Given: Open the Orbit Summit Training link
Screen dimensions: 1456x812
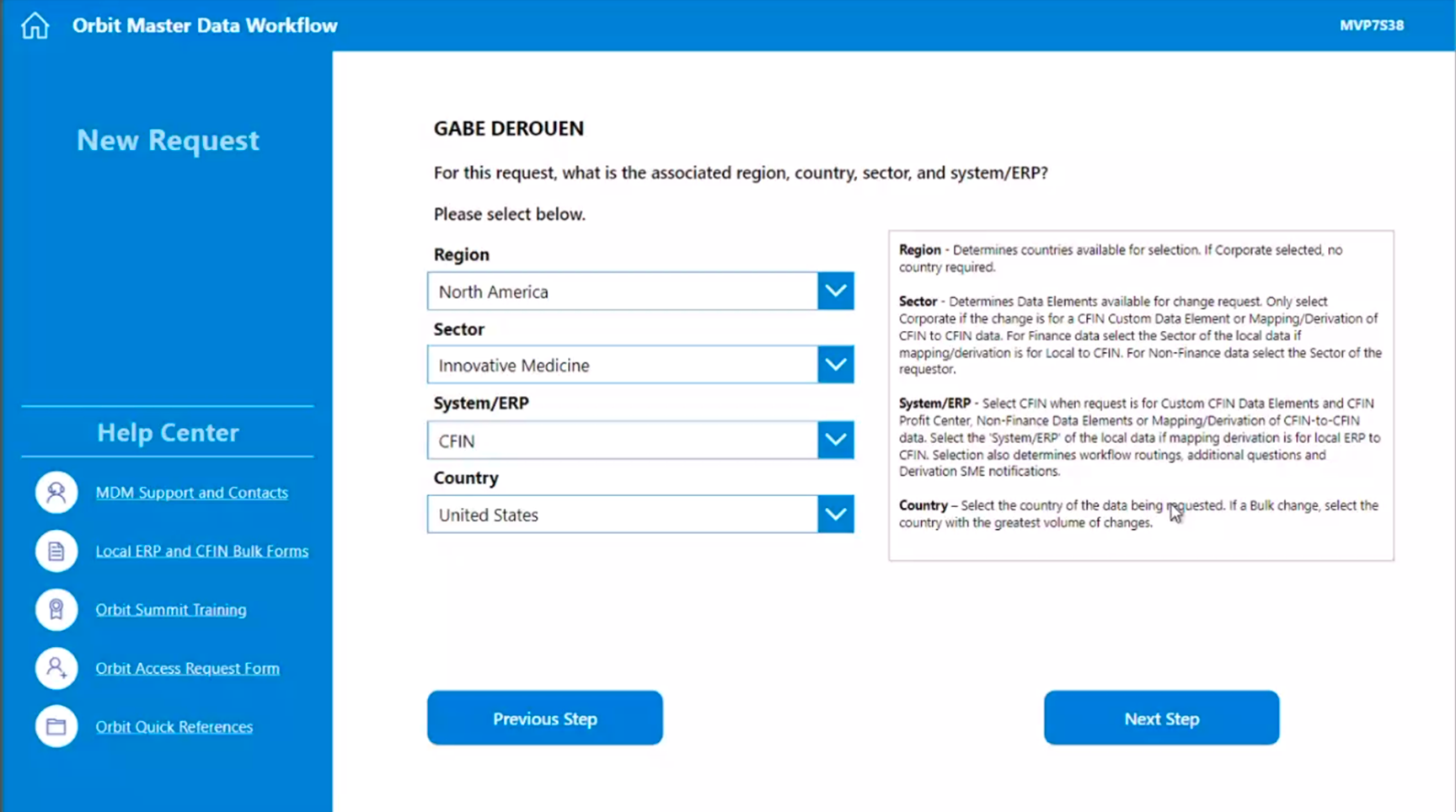Looking at the screenshot, I should pyautogui.click(x=171, y=609).
